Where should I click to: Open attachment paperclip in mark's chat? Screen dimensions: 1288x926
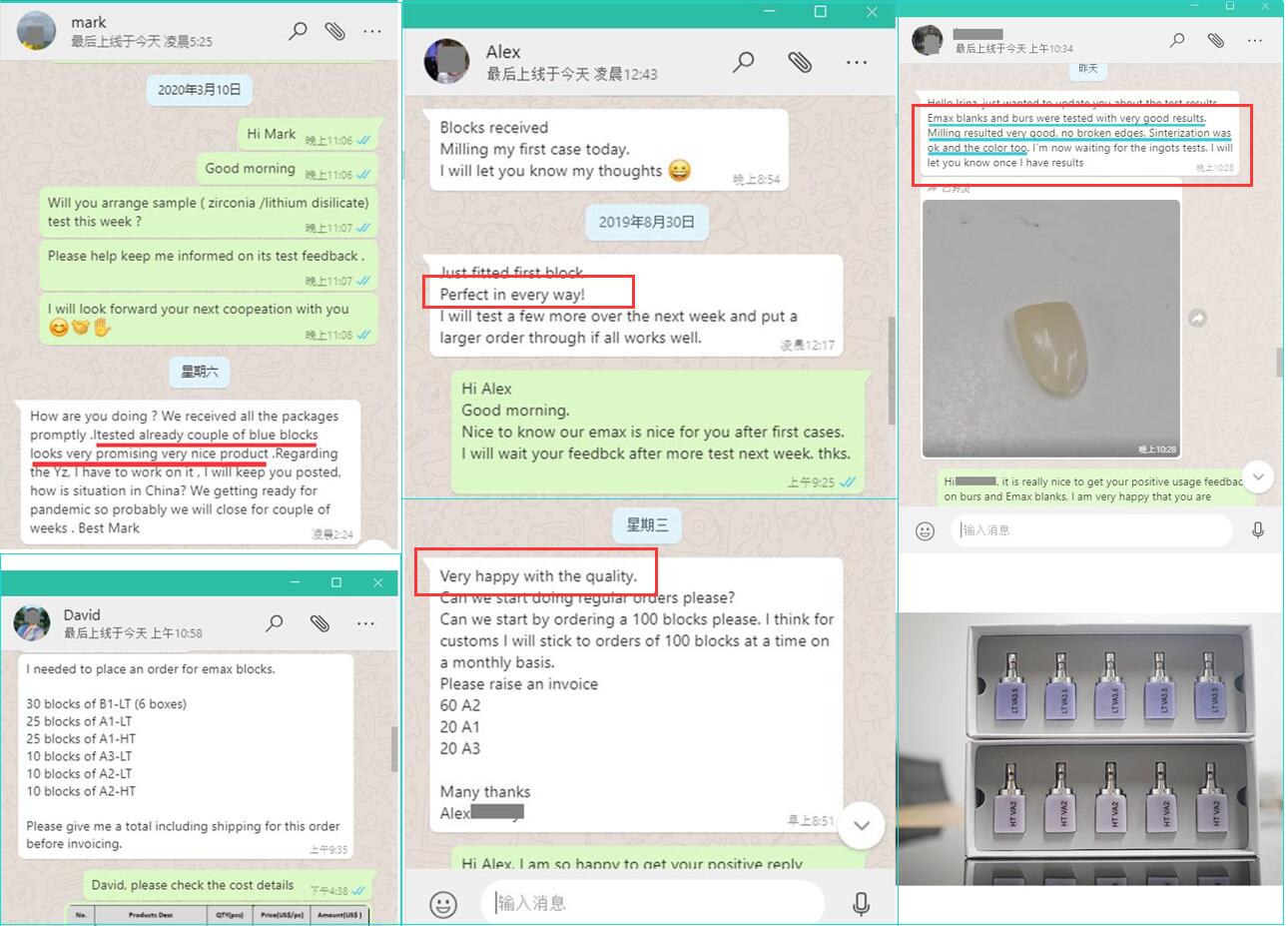[x=335, y=31]
